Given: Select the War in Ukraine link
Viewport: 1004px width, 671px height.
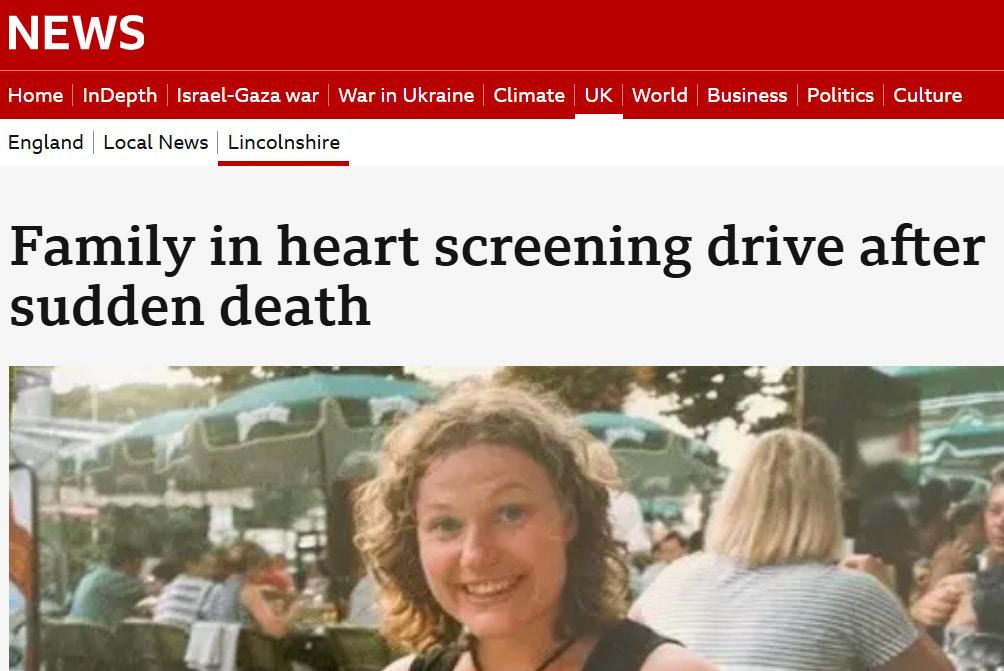Looking at the screenshot, I should point(406,95).
